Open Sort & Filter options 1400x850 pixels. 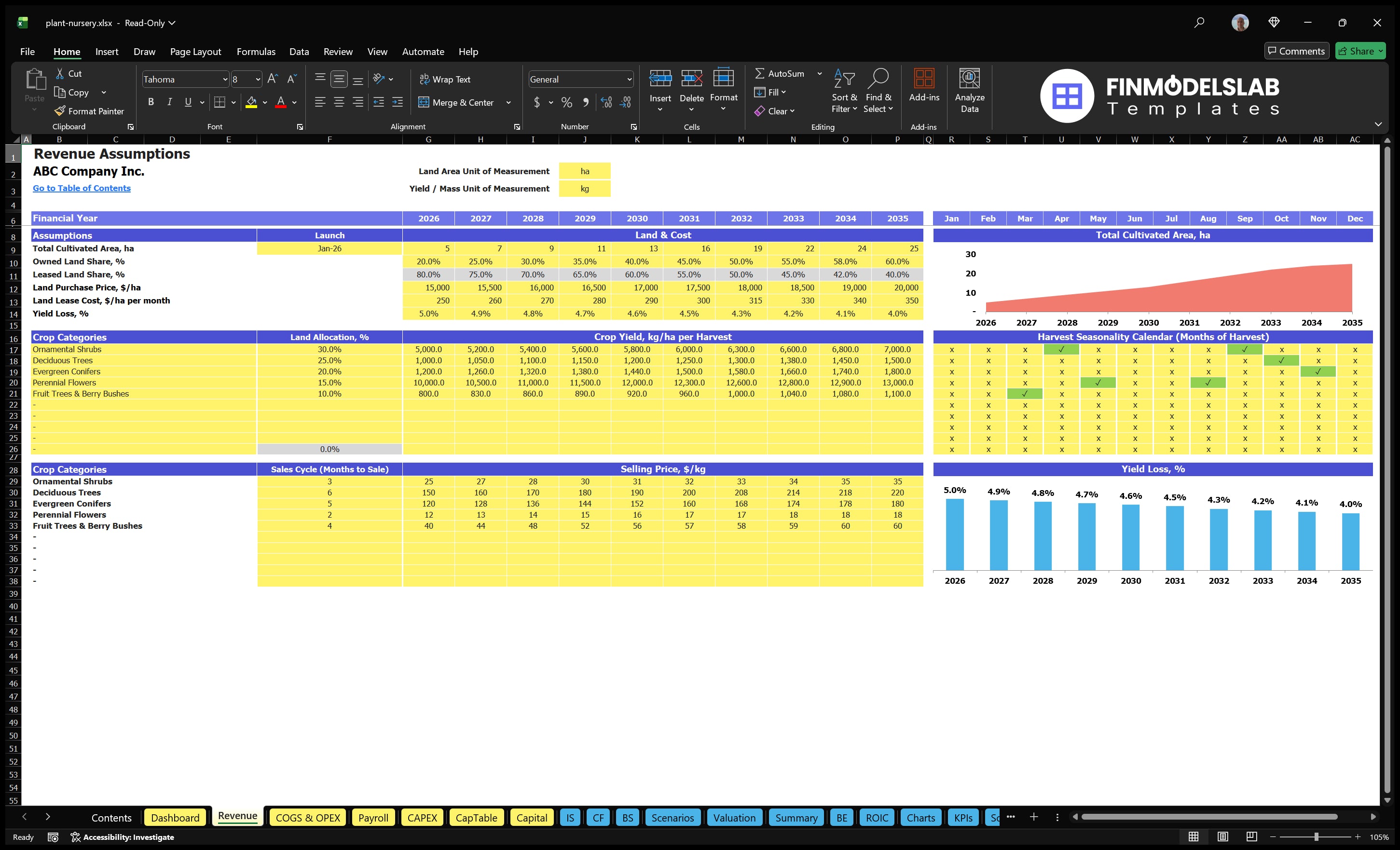[844, 90]
